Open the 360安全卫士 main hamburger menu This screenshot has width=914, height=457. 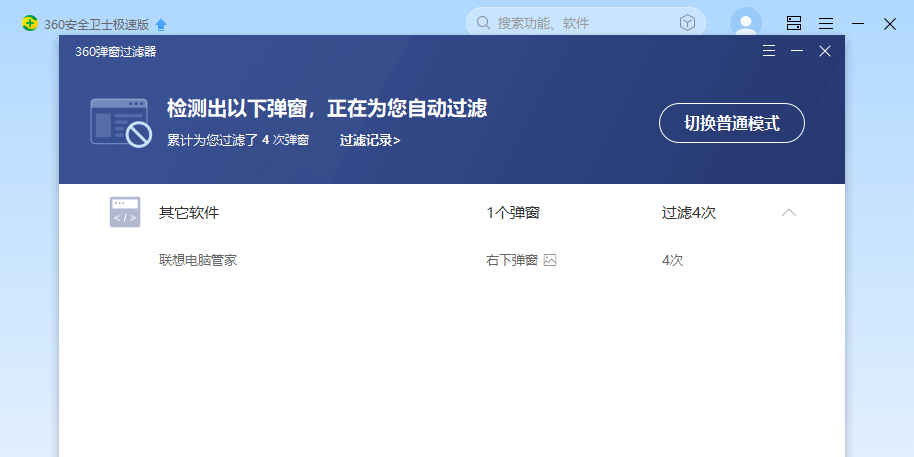[826, 23]
